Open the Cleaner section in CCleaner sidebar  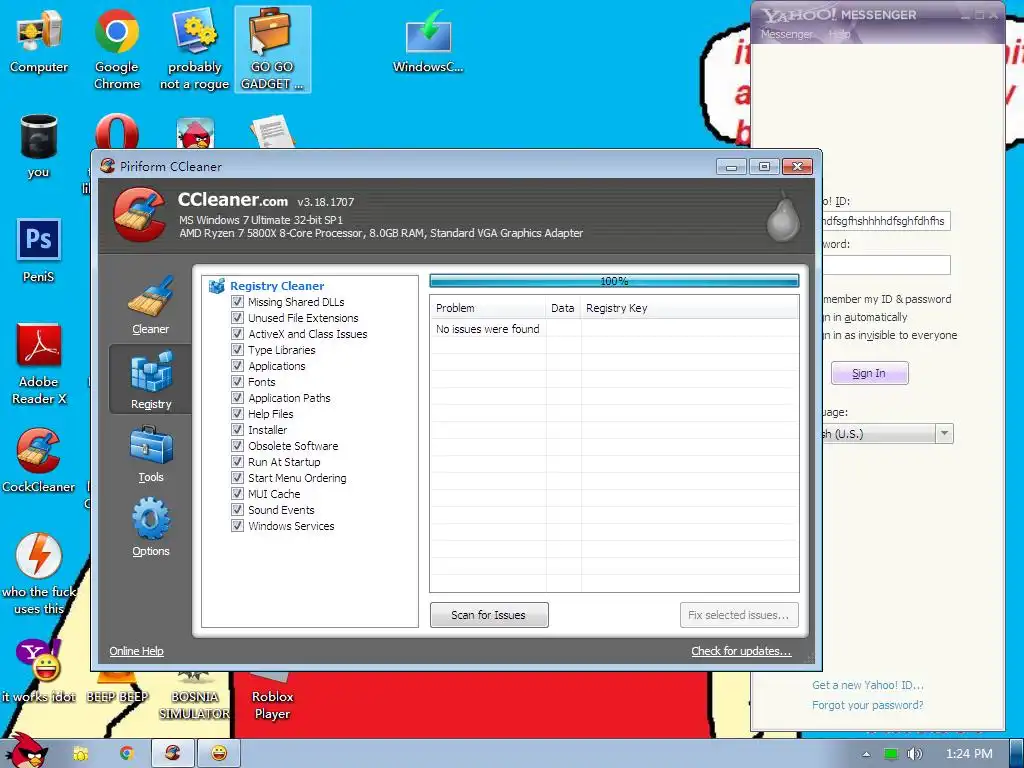coord(151,305)
